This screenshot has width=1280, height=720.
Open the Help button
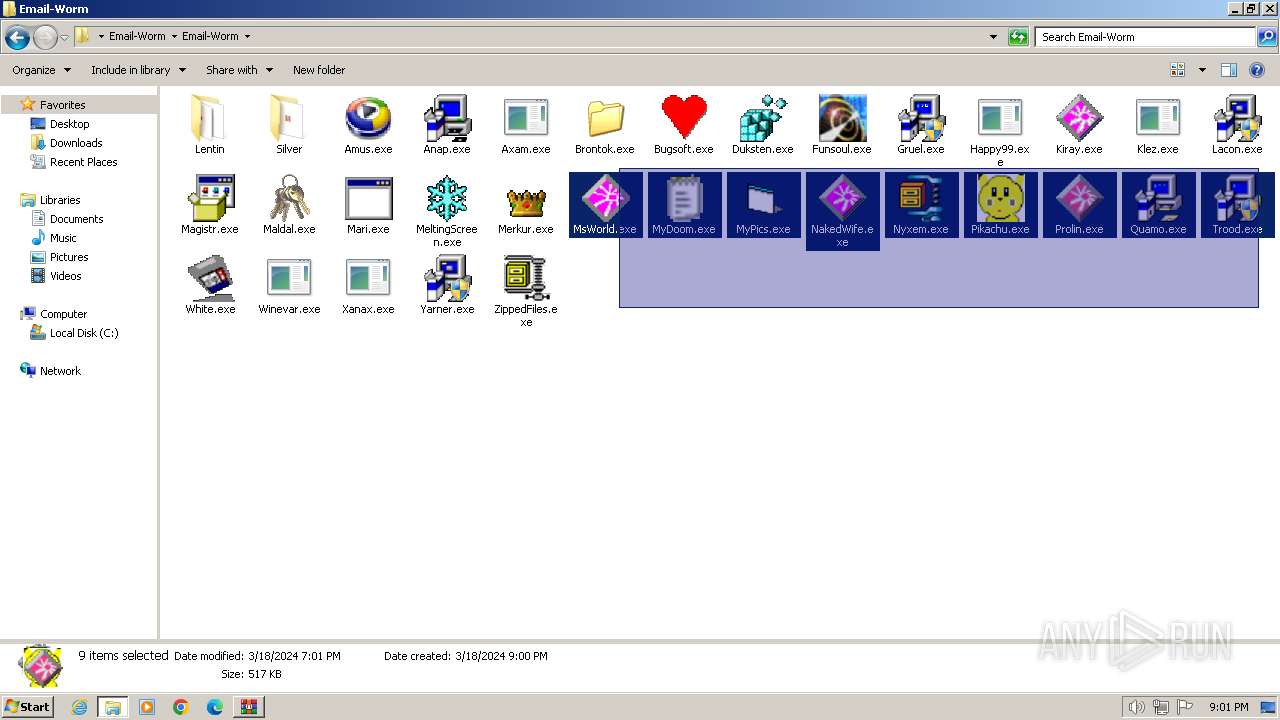[x=1258, y=70]
